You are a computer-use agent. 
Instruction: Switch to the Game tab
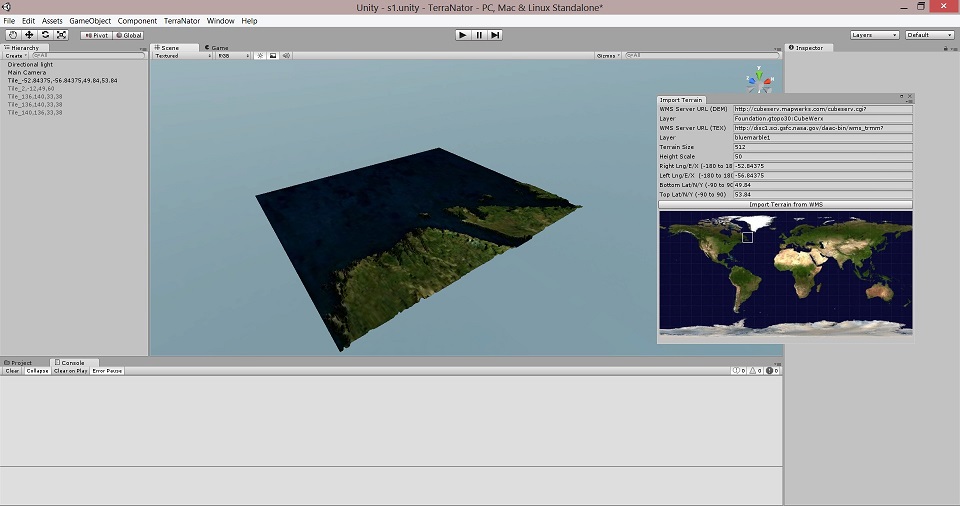(217, 47)
